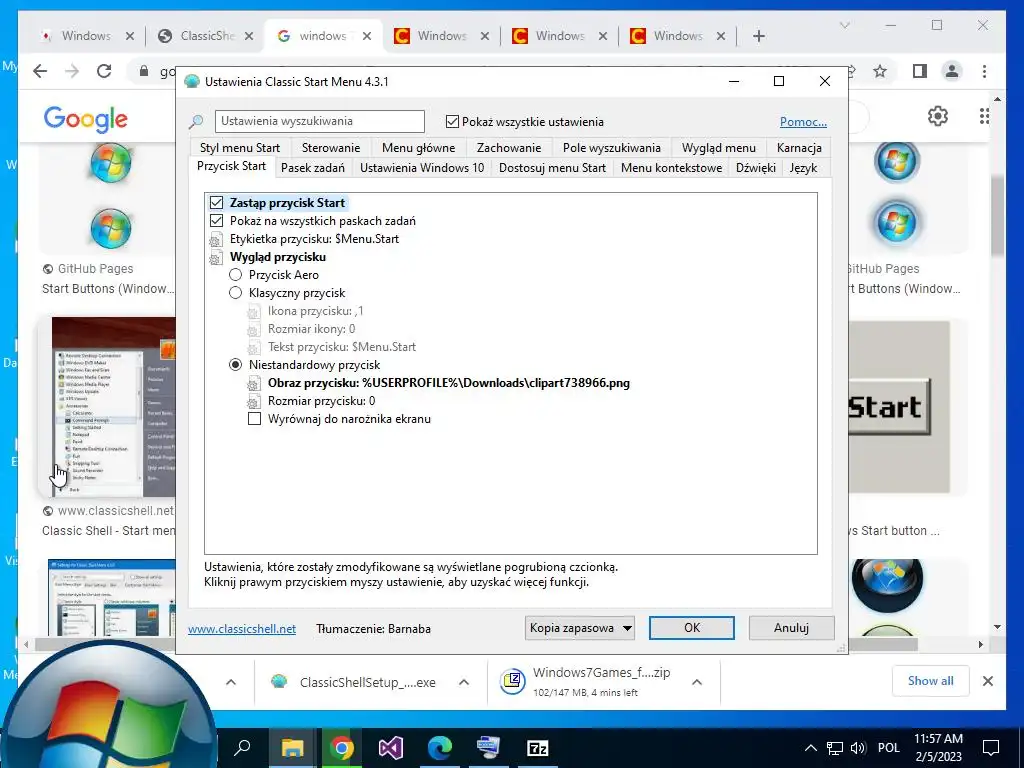Show hidden system tray icons
The width and height of the screenshot is (1024, 768).
pyautogui.click(x=810, y=748)
